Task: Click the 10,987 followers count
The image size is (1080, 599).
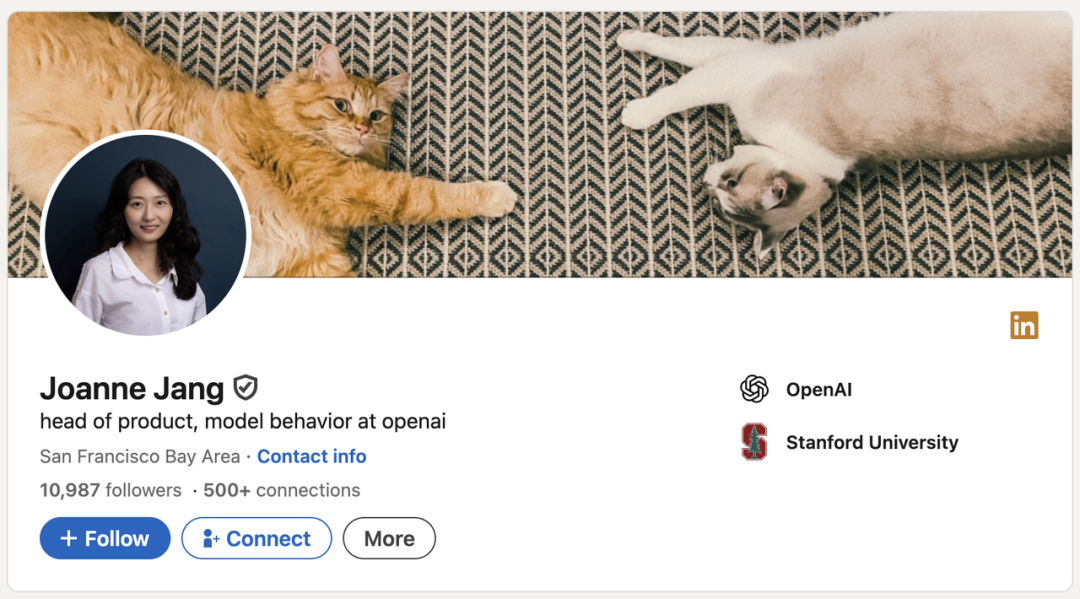Action: (x=110, y=490)
